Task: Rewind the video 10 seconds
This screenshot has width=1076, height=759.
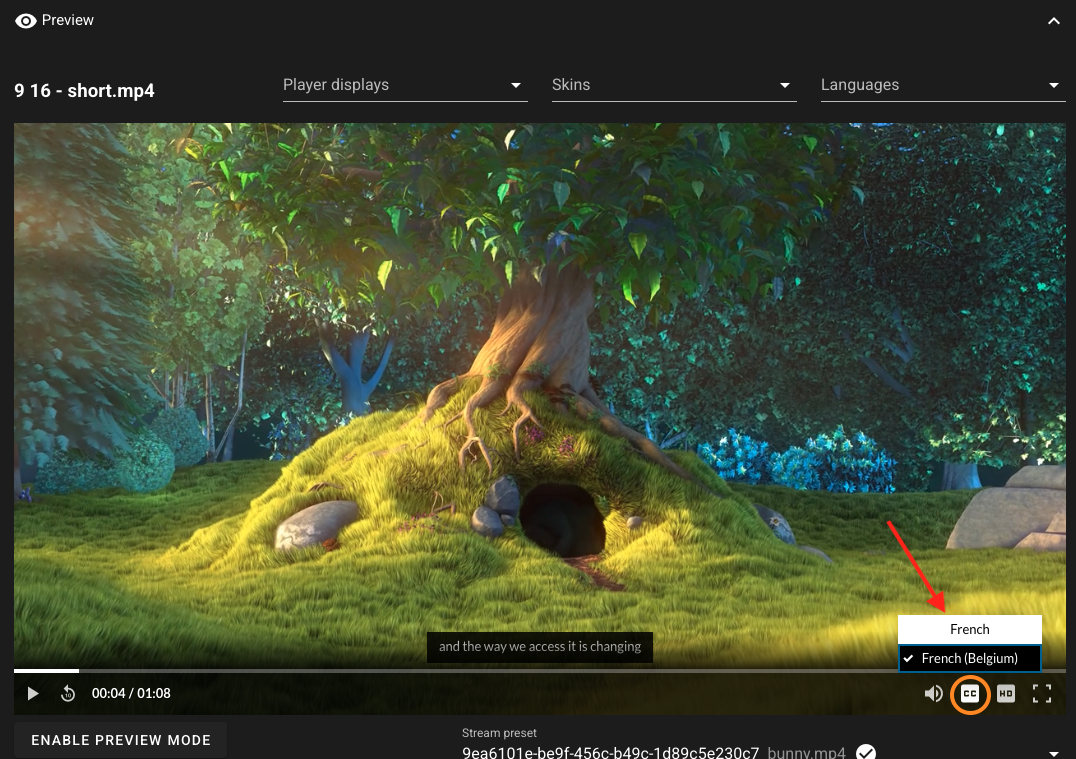Action: (x=67, y=694)
